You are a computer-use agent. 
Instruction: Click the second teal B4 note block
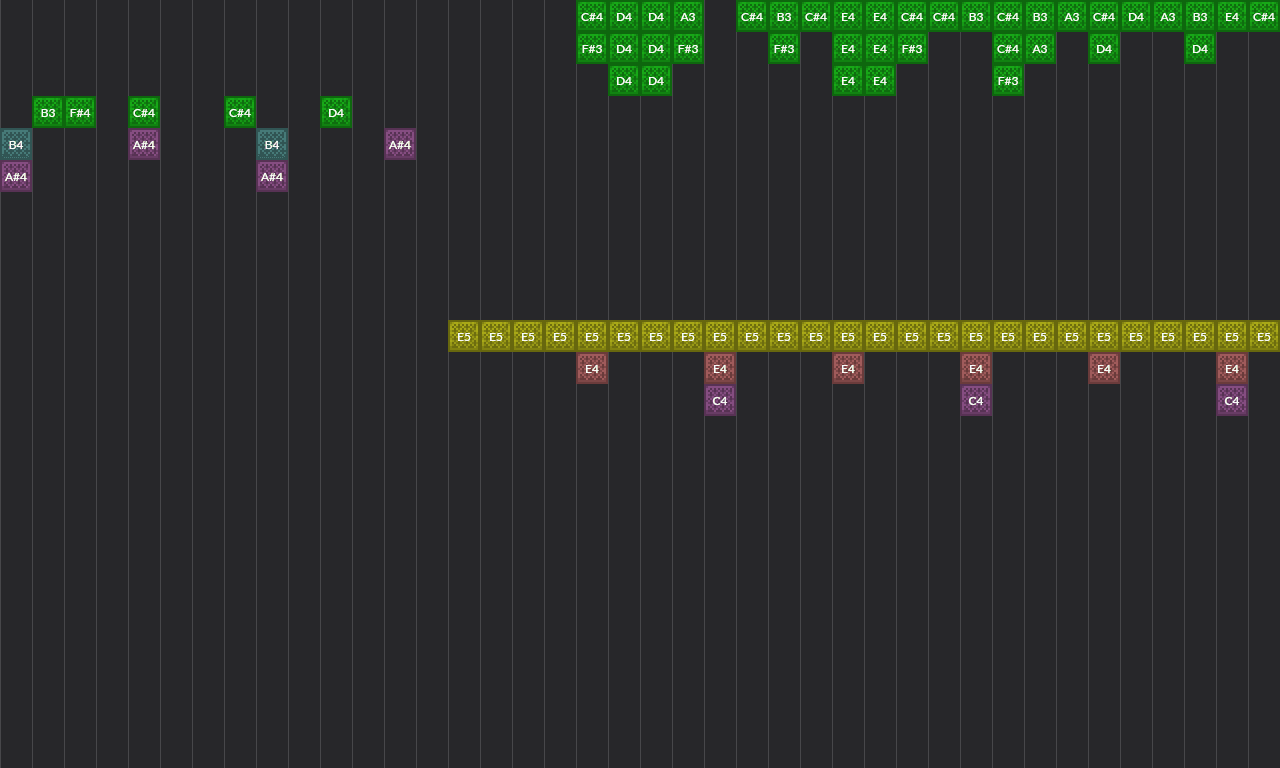[272, 145]
